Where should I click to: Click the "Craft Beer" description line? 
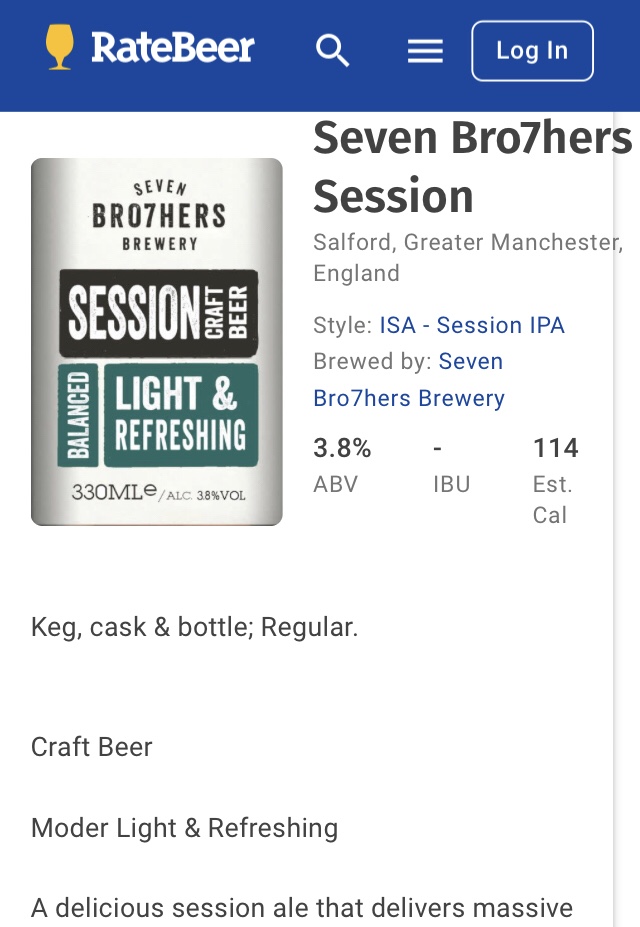tap(92, 747)
